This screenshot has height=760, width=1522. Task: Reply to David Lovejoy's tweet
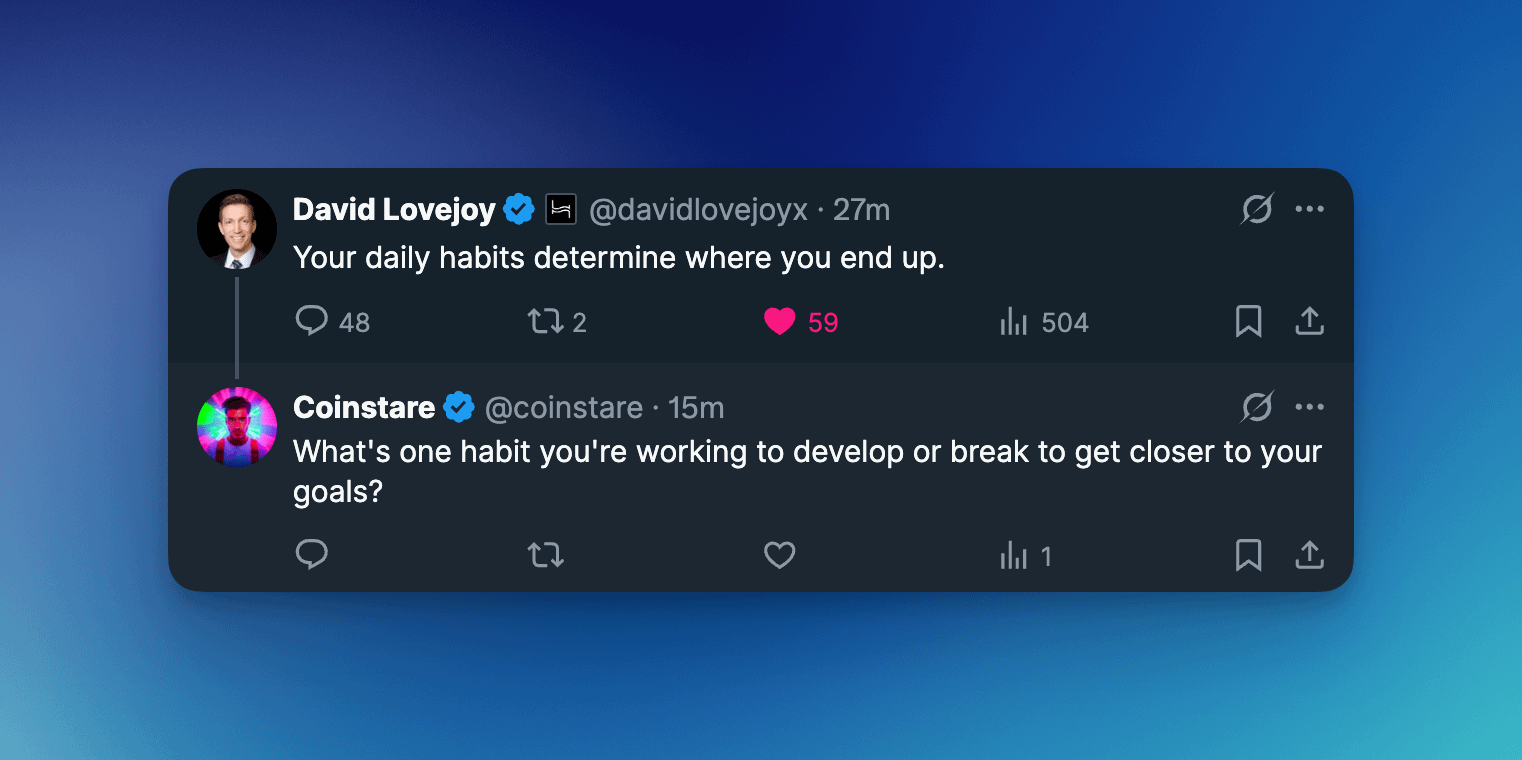coord(312,321)
